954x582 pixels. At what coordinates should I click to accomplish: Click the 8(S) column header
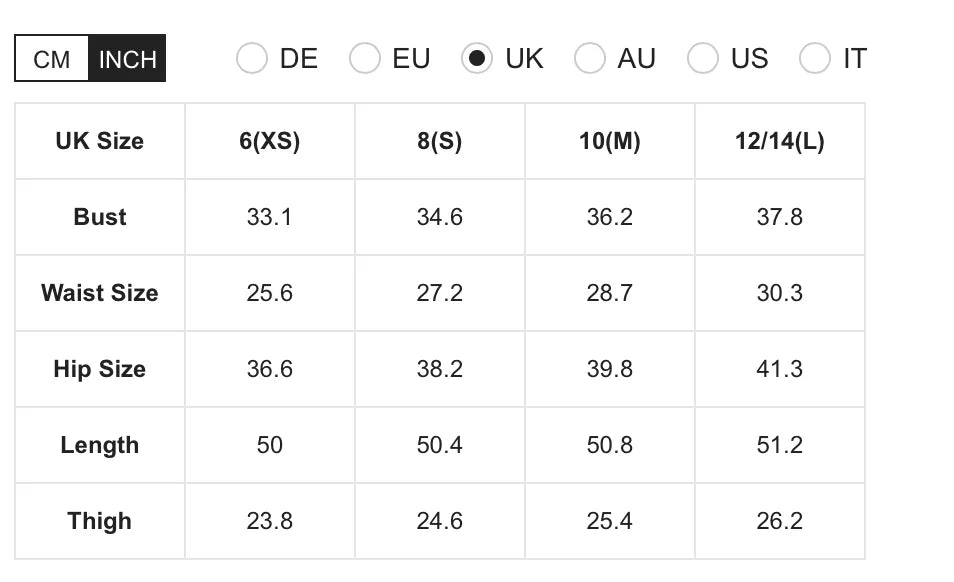[440, 141]
